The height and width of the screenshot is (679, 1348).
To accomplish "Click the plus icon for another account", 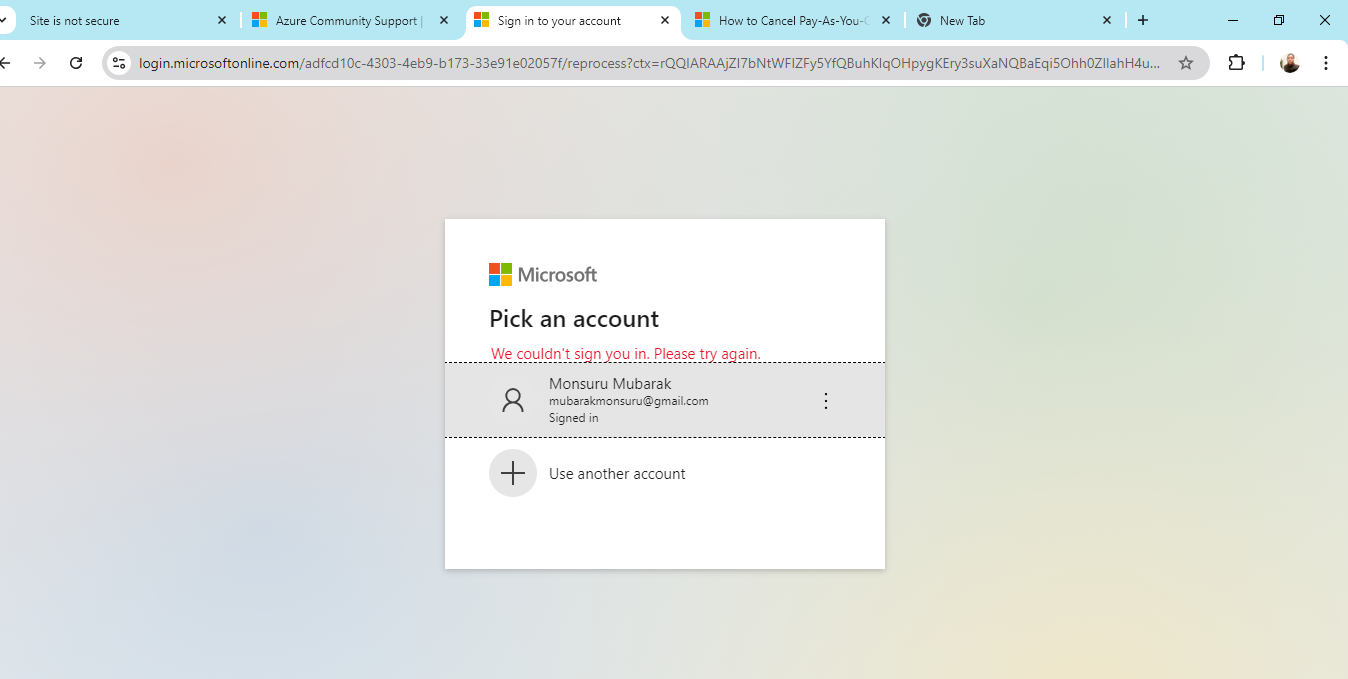I will coord(513,473).
